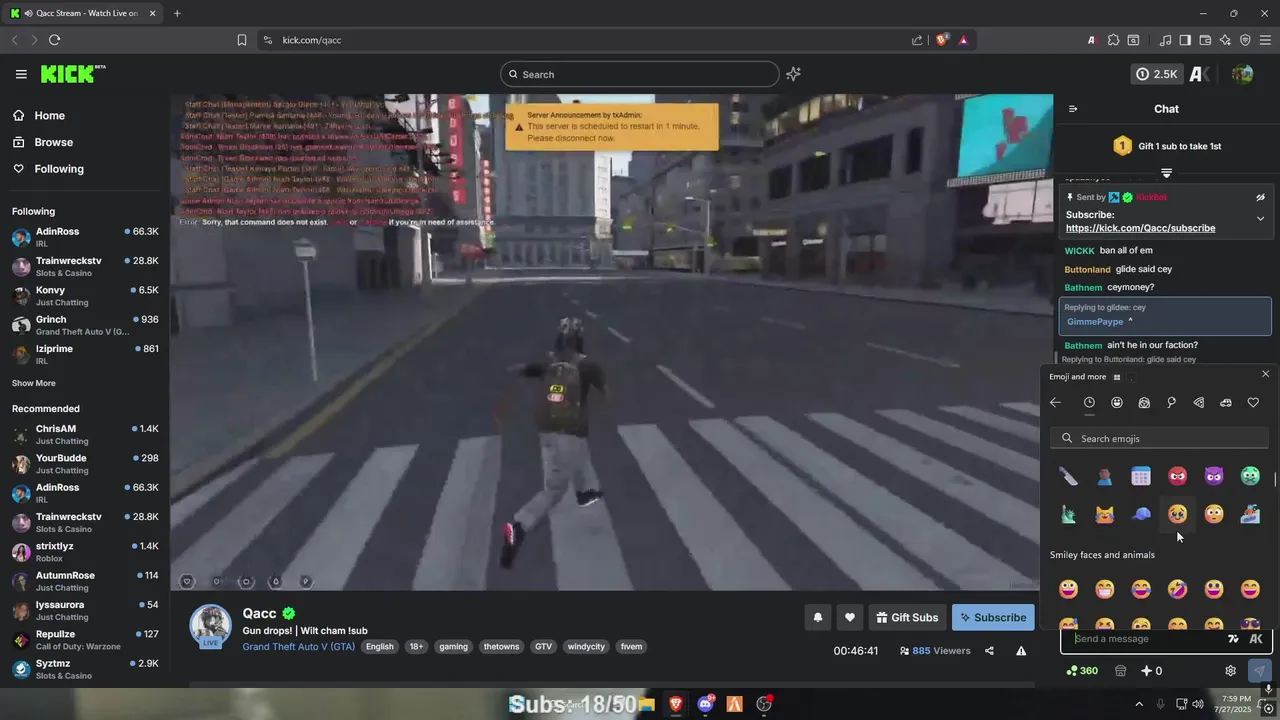
Task: Click the Gift Subs button
Action: point(907,618)
